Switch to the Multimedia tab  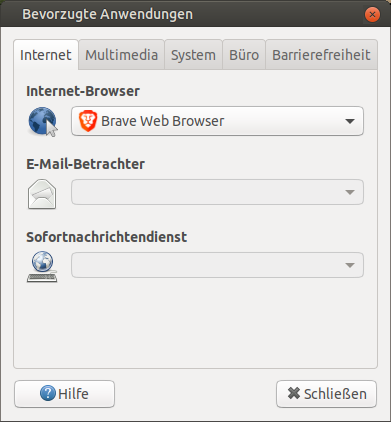click(121, 55)
